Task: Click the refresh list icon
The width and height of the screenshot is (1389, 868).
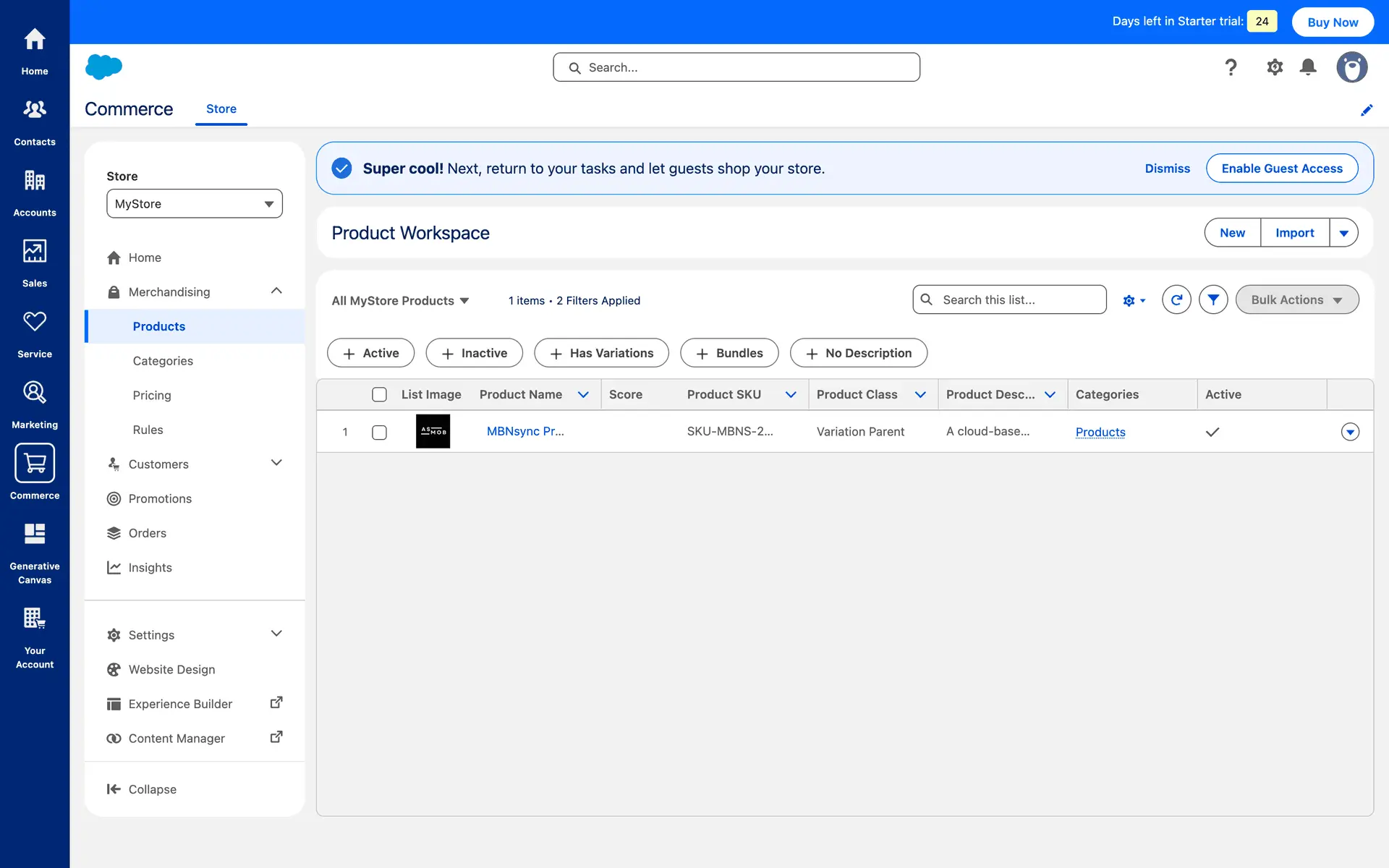Action: (1176, 300)
